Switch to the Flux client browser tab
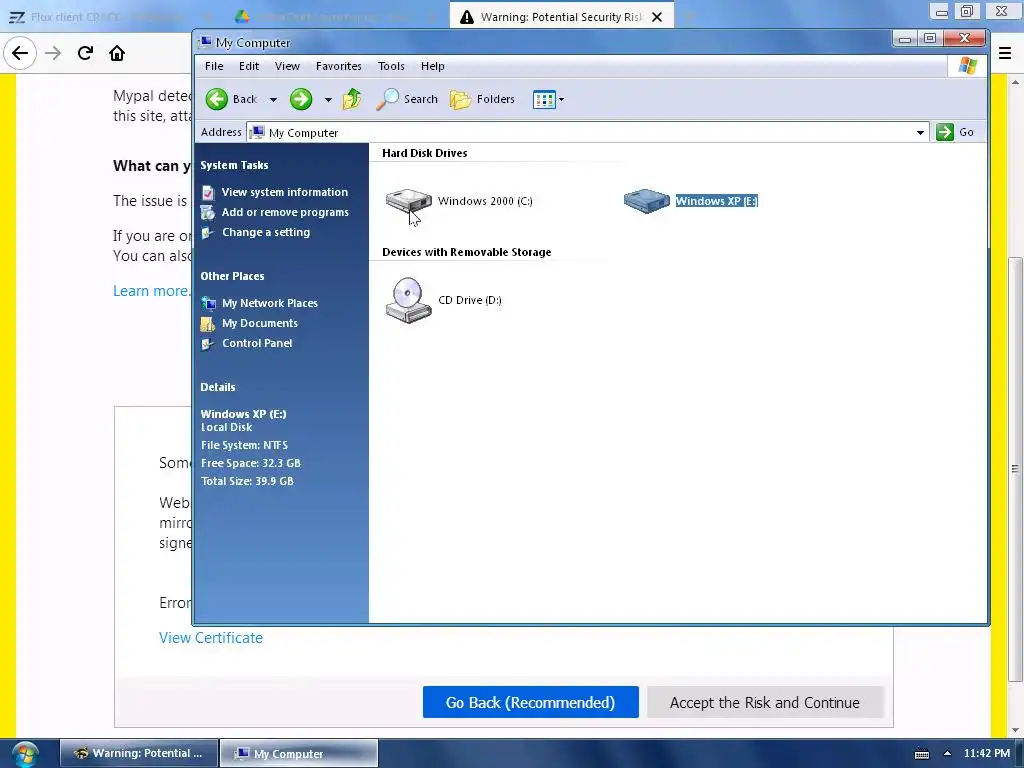 coord(104,17)
